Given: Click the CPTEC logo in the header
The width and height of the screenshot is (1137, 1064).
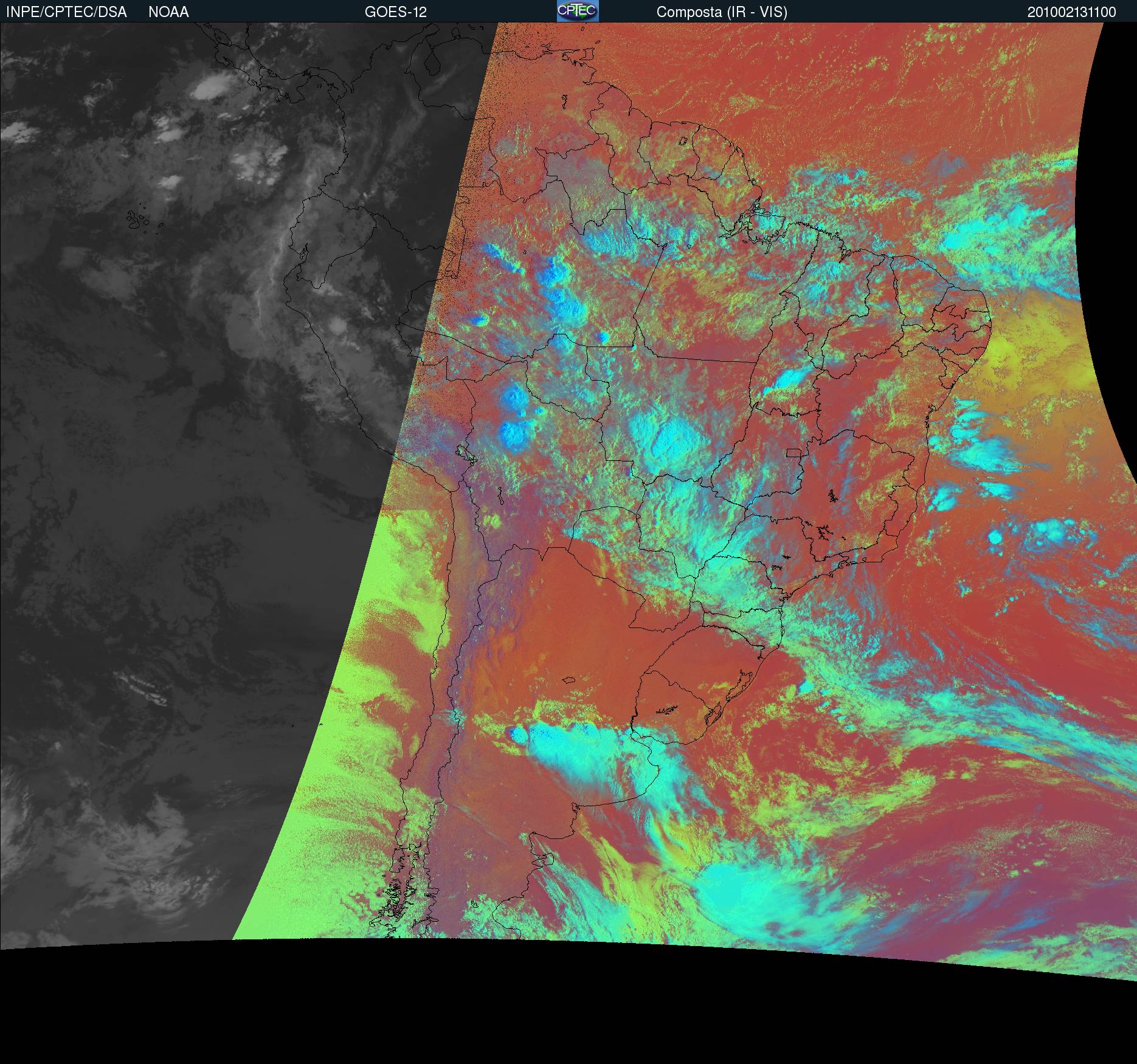Looking at the screenshot, I should click(x=577, y=11).
